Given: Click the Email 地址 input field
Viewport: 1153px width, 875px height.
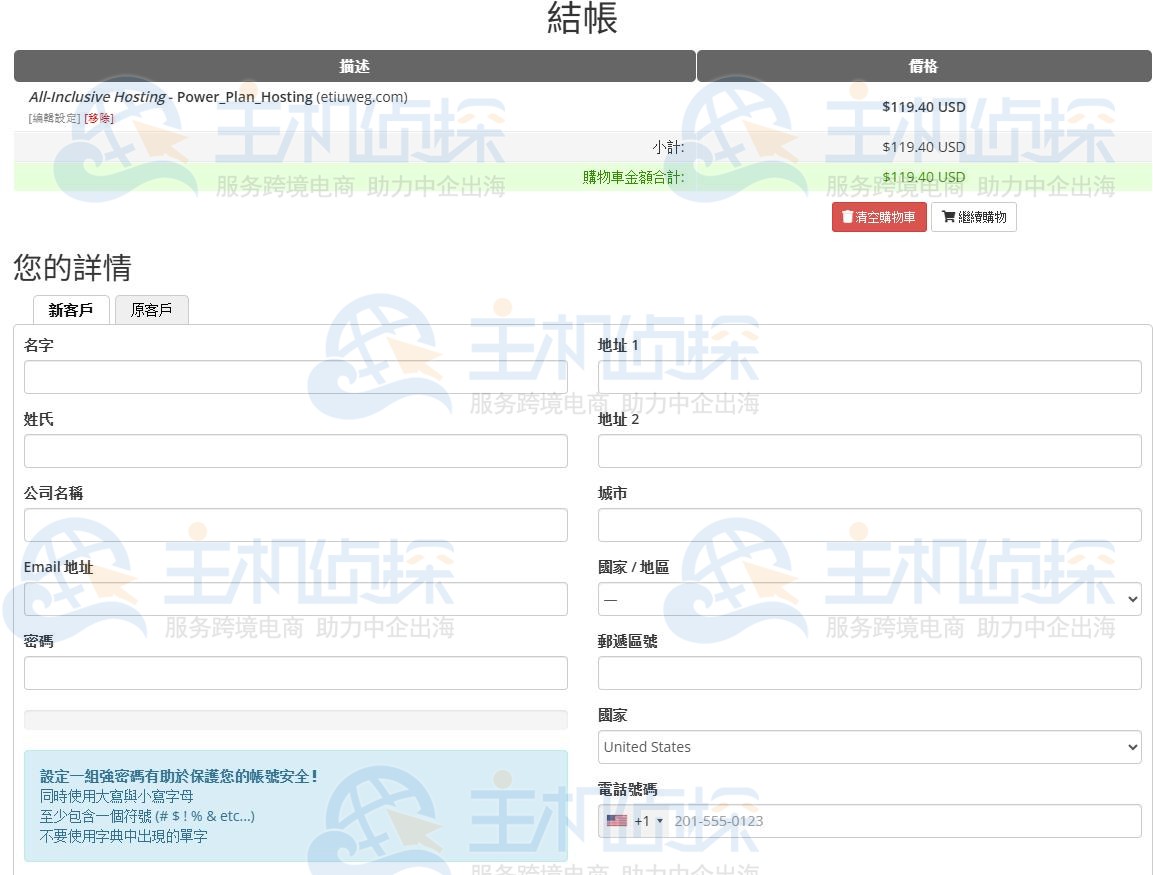Looking at the screenshot, I should point(295,599).
